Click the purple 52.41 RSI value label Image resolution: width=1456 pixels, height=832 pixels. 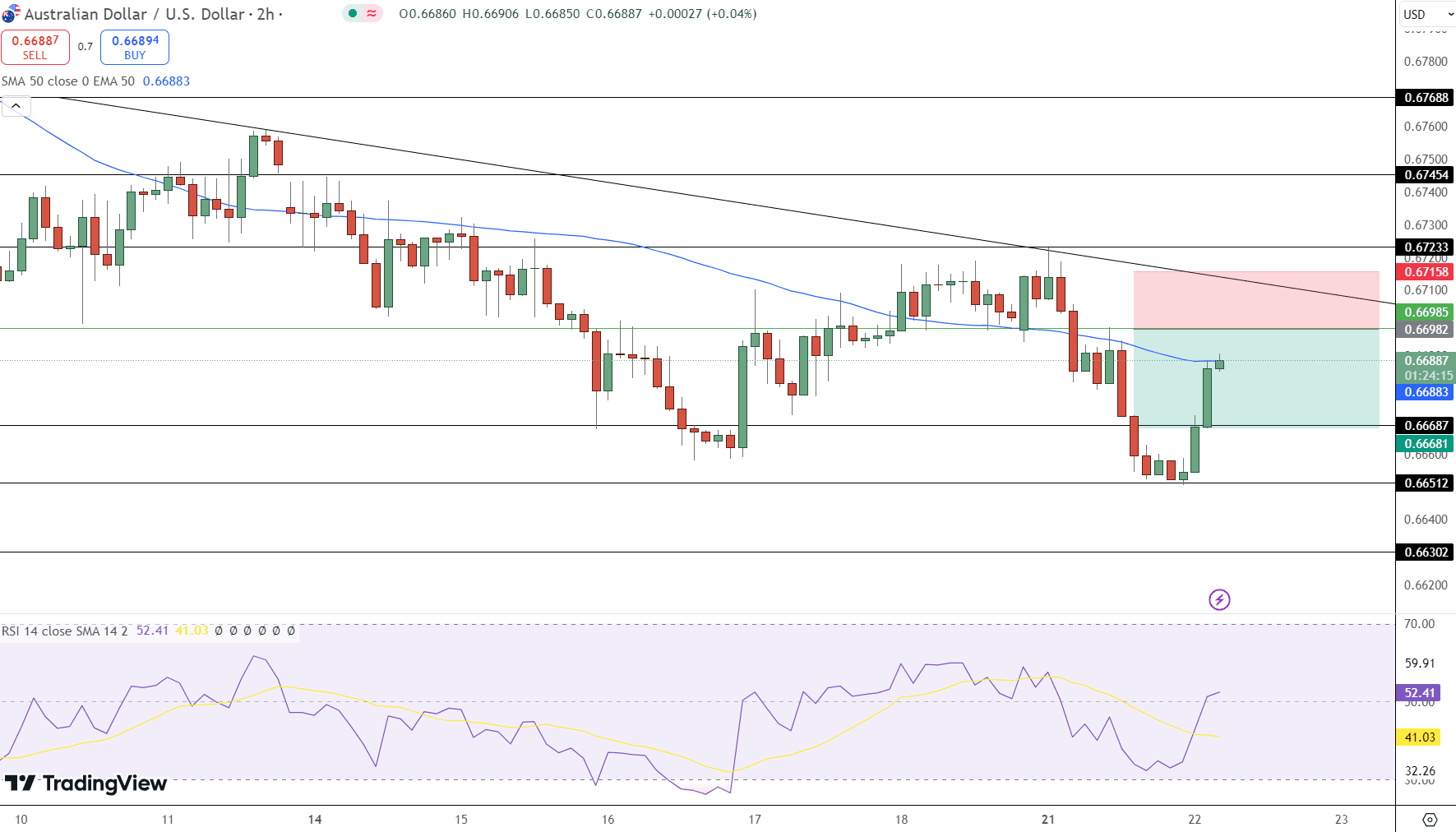tap(1419, 693)
